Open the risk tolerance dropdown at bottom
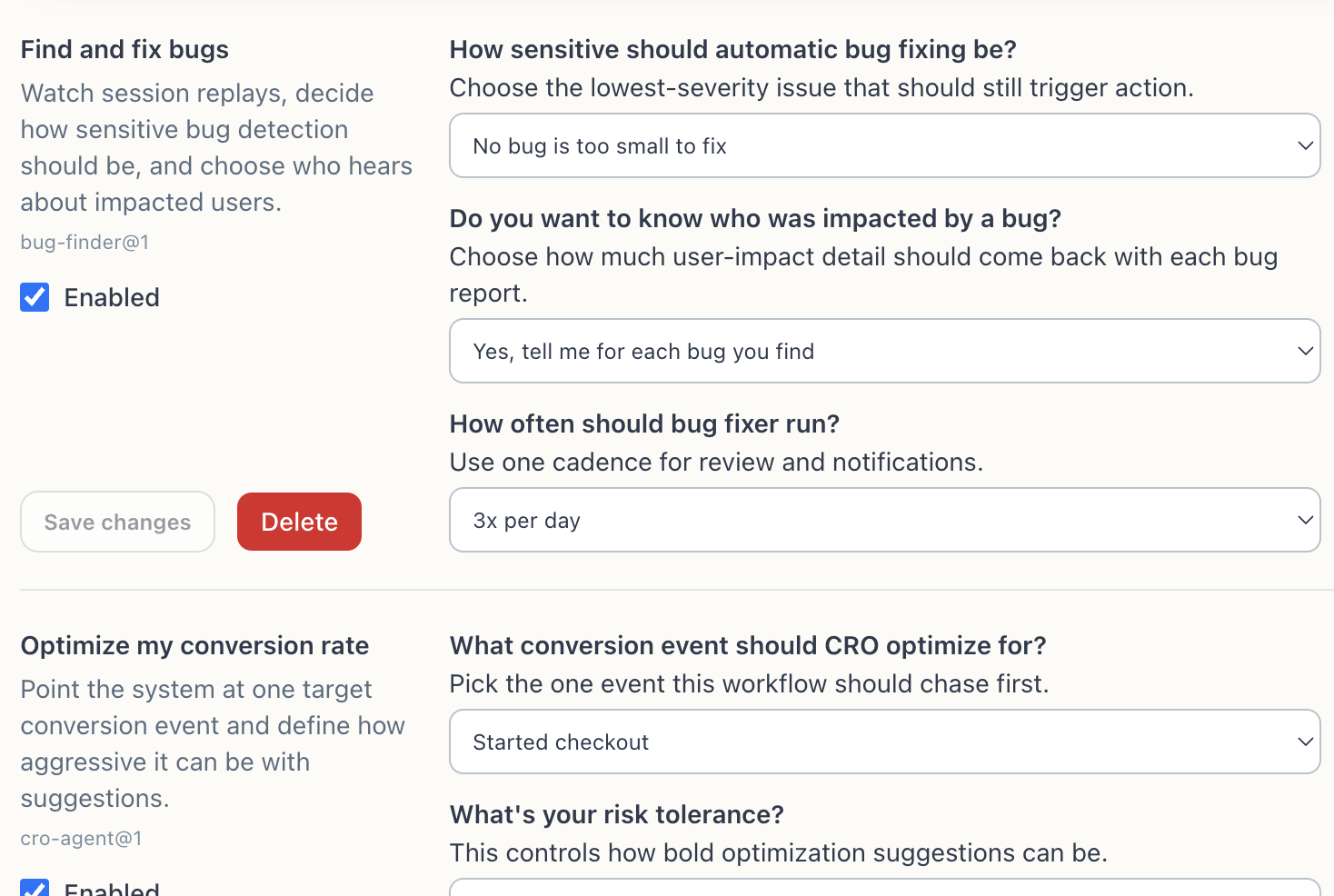 [884, 887]
